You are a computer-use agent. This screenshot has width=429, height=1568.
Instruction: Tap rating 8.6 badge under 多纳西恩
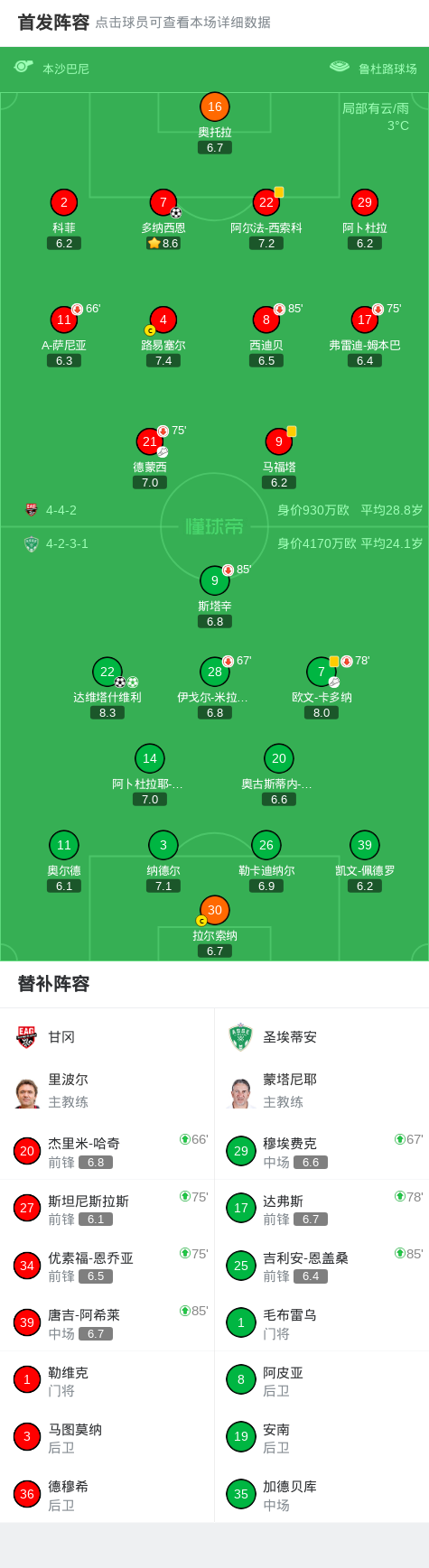click(x=163, y=244)
